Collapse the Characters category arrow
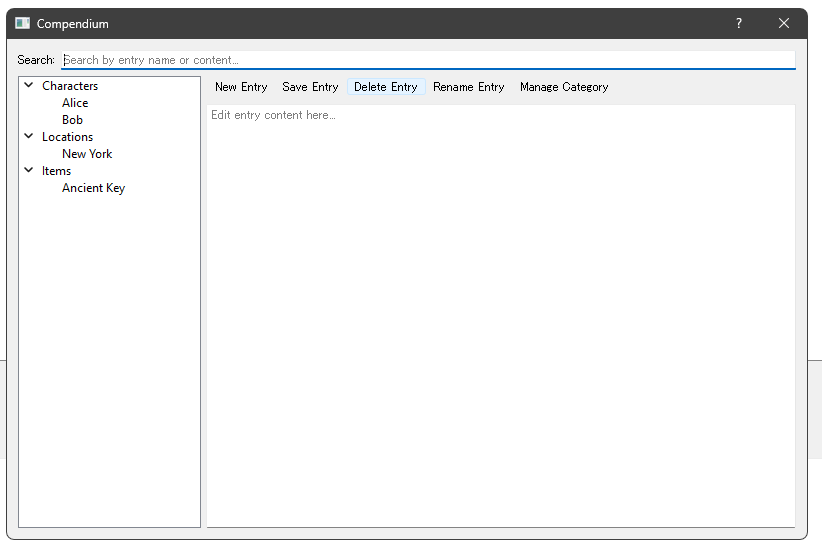Image resolution: width=822 pixels, height=548 pixels. pos(29,86)
